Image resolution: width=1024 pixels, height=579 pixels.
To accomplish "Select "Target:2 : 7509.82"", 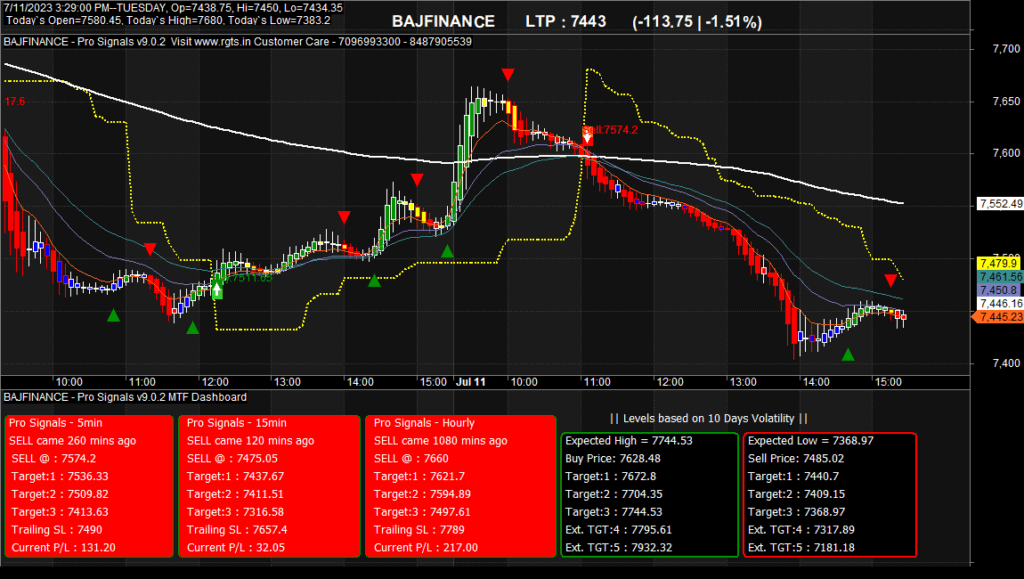I will [x=59, y=494].
